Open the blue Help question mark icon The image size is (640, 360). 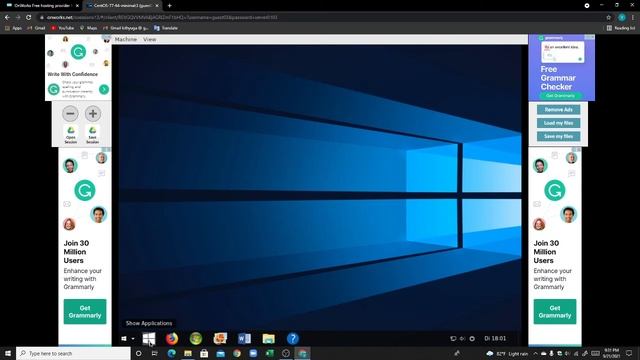(293, 338)
